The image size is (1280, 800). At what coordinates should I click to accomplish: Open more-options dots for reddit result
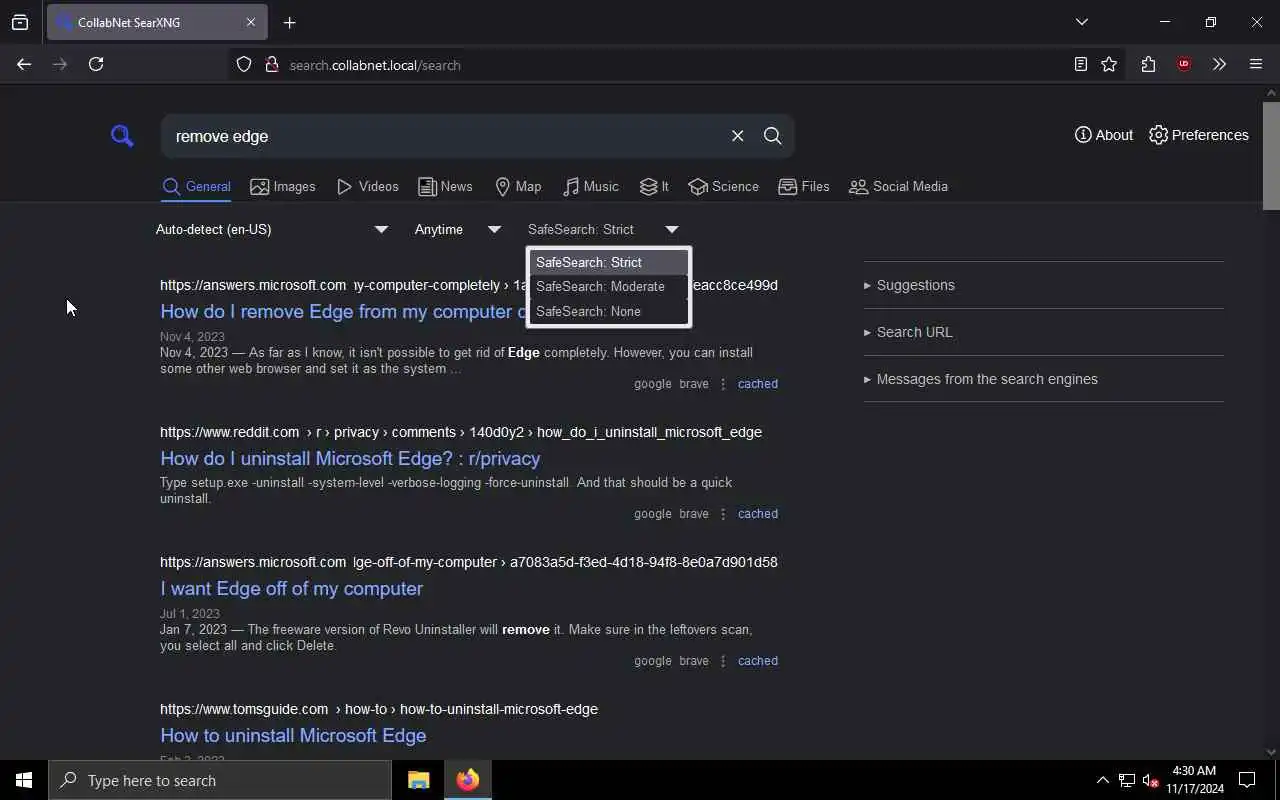723,514
